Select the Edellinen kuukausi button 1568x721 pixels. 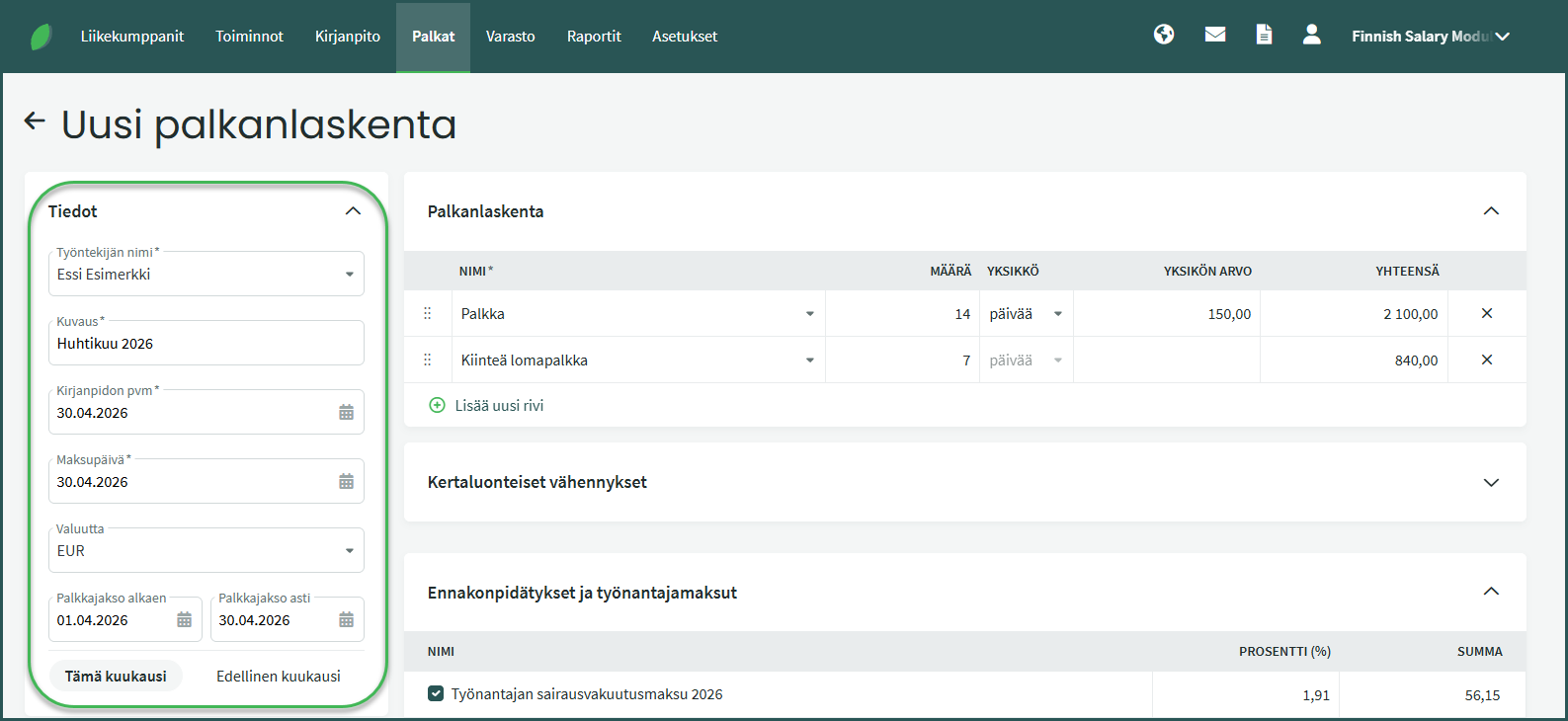click(x=278, y=677)
